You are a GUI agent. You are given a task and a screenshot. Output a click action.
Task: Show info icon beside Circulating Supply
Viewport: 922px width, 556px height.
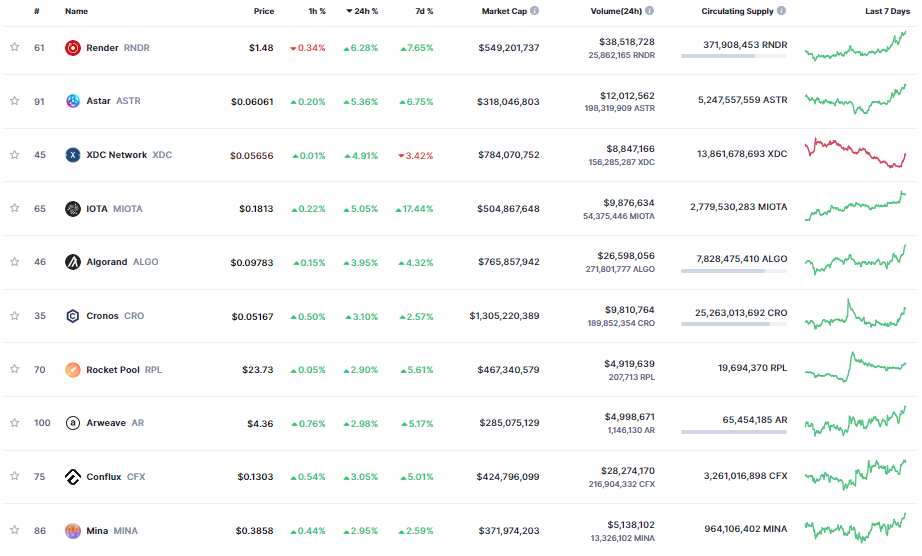tap(781, 11)
